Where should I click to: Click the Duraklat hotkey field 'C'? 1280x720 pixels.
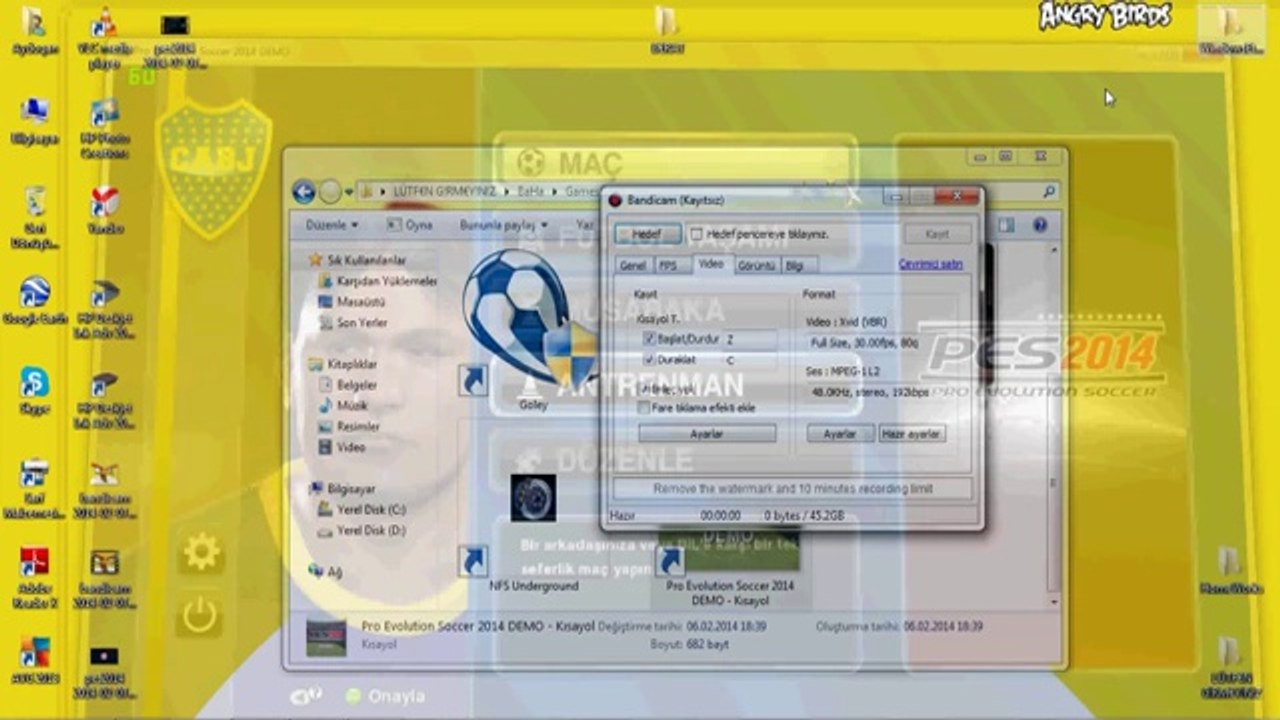tap(749, 359)
